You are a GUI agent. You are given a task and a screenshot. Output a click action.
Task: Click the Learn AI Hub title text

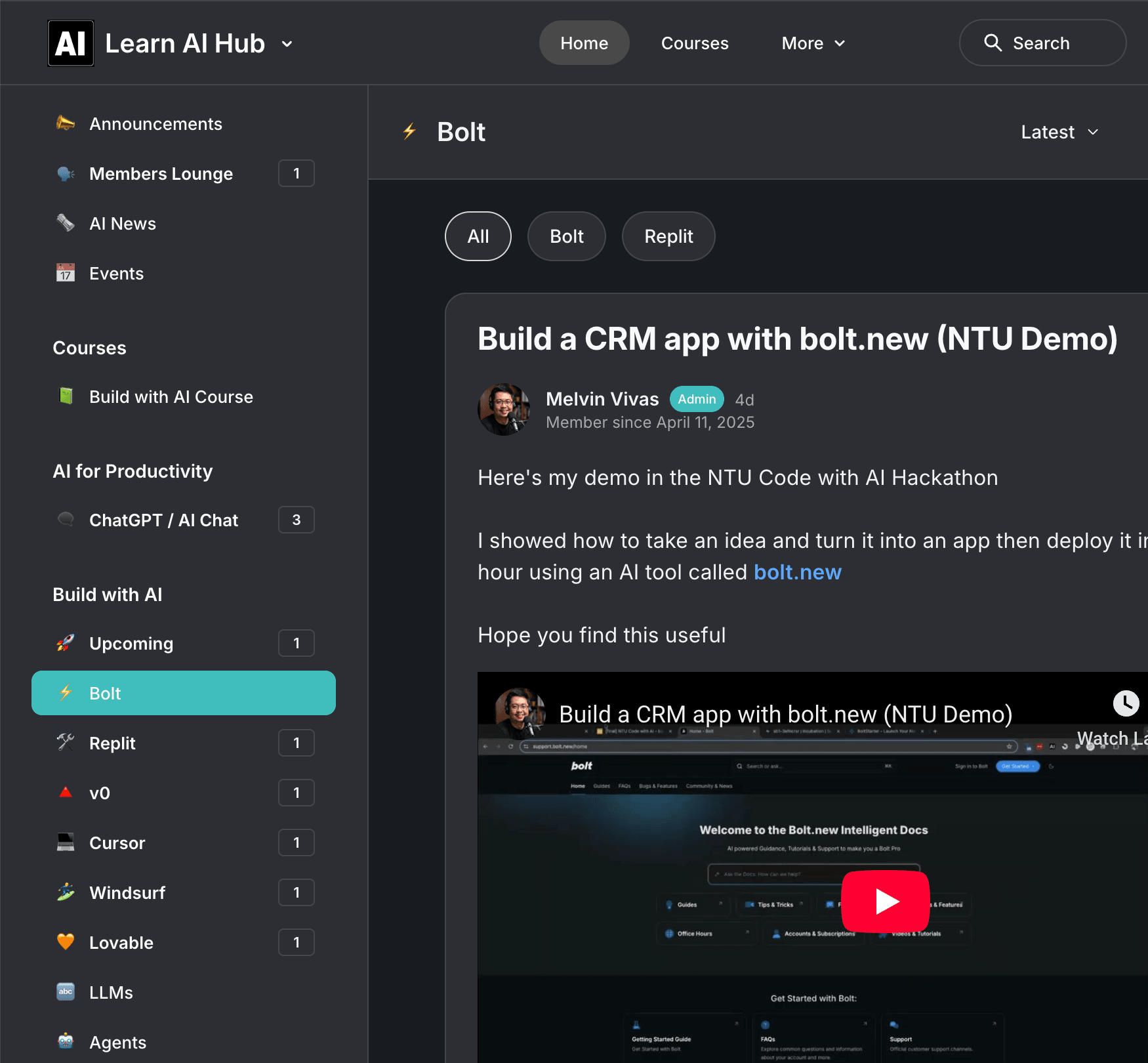point(185,44)
